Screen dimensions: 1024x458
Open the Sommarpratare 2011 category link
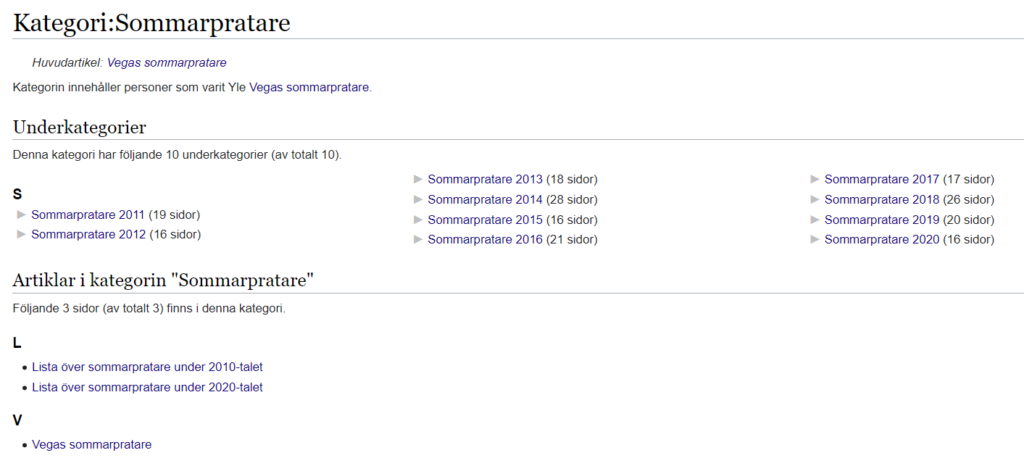click(x=88, y=215)
